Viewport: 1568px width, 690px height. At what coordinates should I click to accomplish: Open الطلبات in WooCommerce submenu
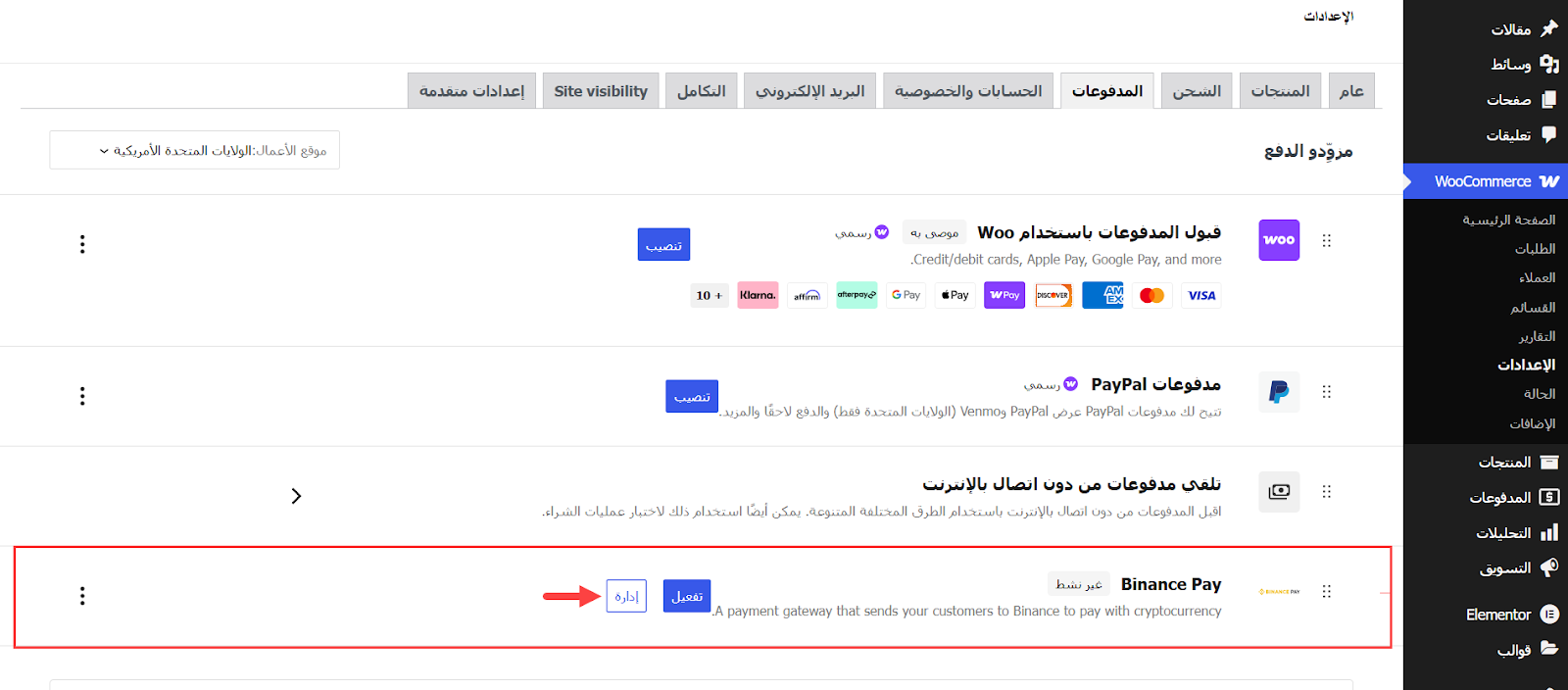point(1535,249)
